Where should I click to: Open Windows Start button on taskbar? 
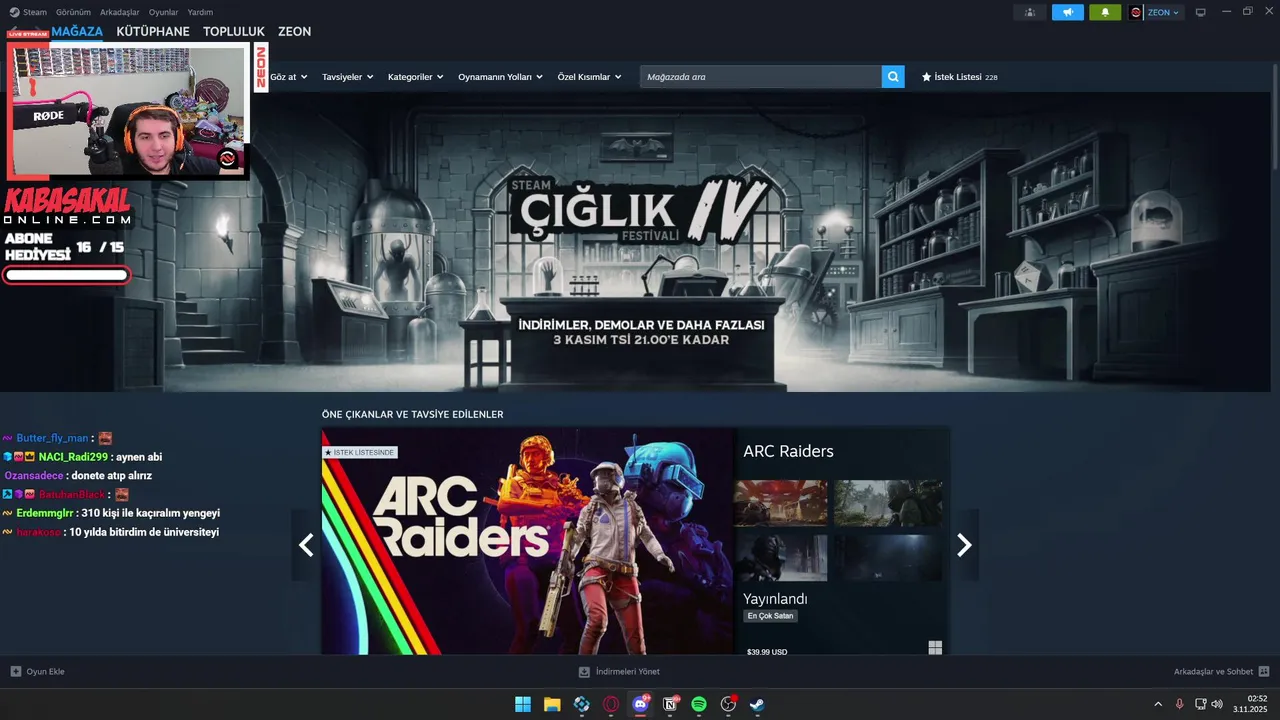click(x=523, y=704)
